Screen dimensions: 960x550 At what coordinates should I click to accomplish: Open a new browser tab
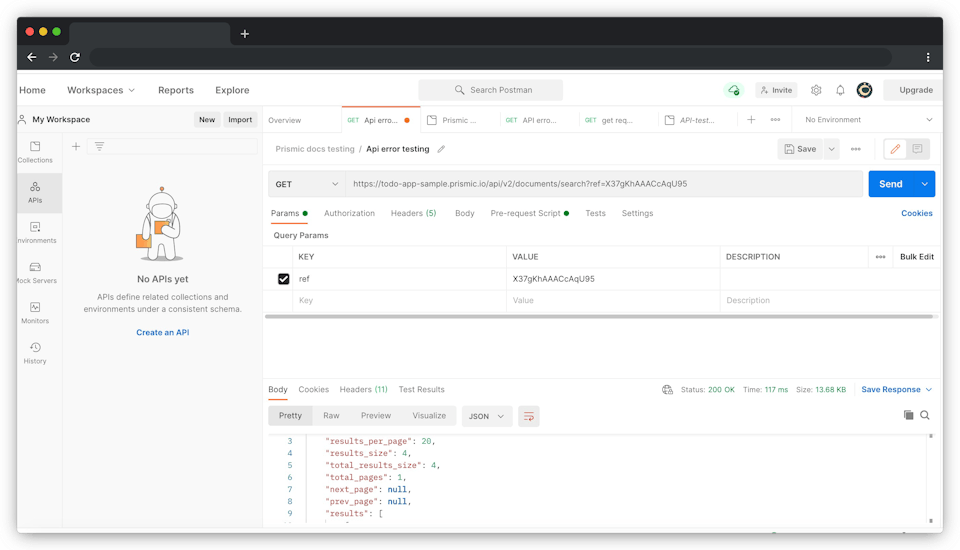(244, 34)
